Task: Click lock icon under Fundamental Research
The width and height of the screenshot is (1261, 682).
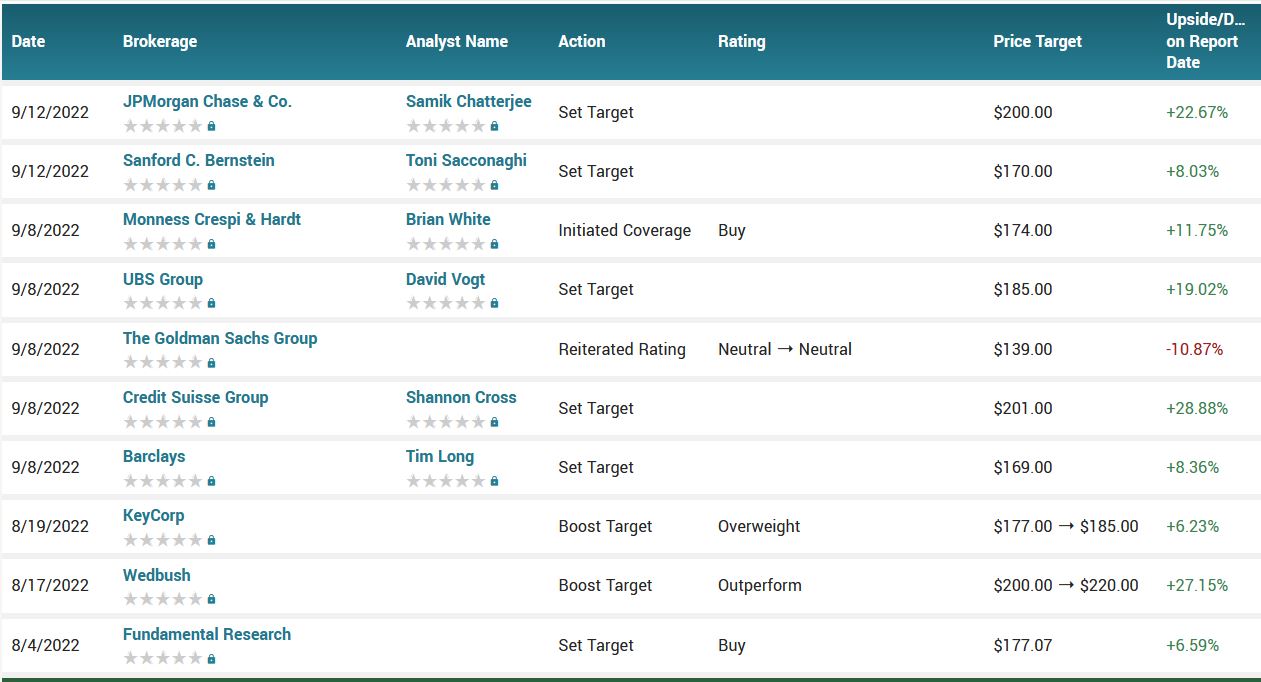Action: click(211, 659)
